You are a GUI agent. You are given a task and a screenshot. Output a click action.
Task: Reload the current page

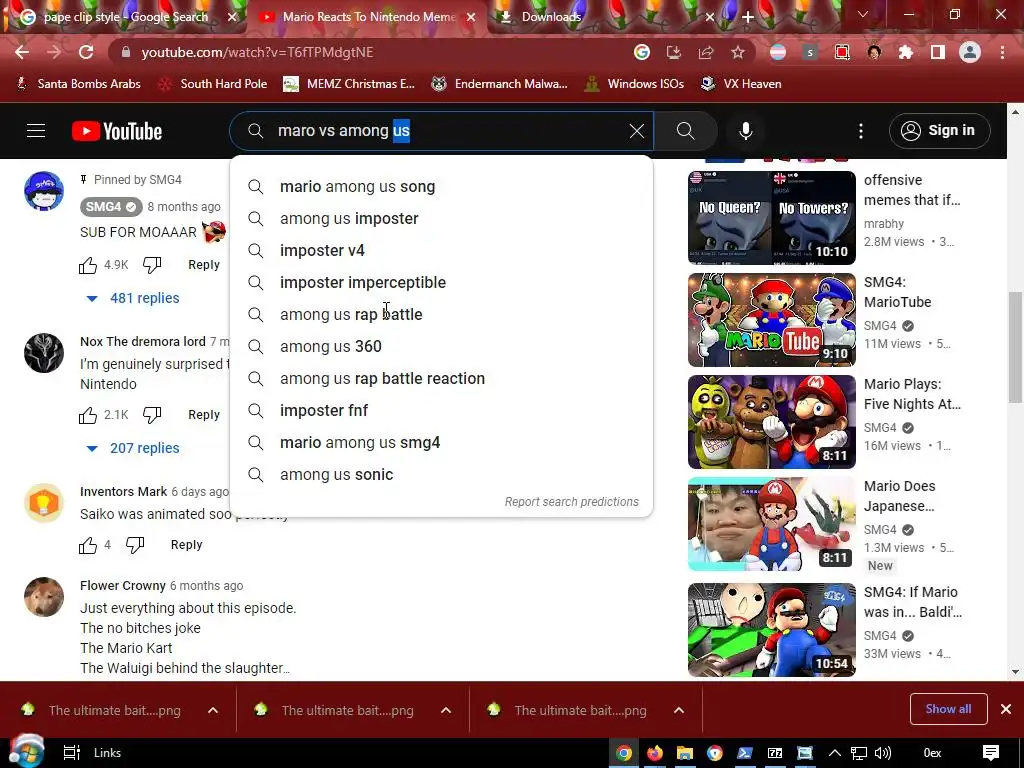[86, 52]
